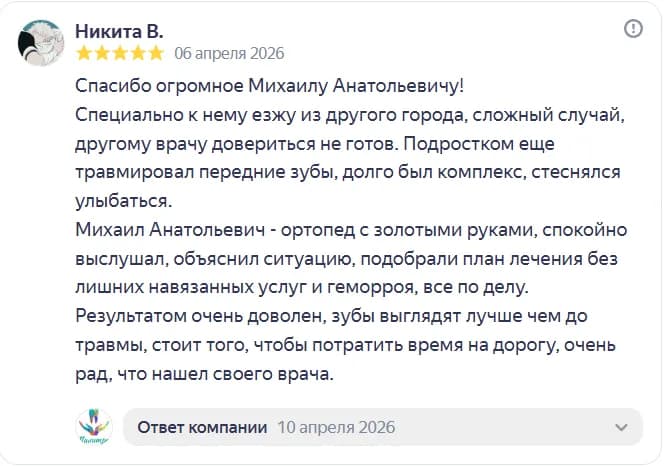Click the "Ответ компании" label
Image resolution: width=664 pixels, height=466 pixels.
(x=202, y=427)
